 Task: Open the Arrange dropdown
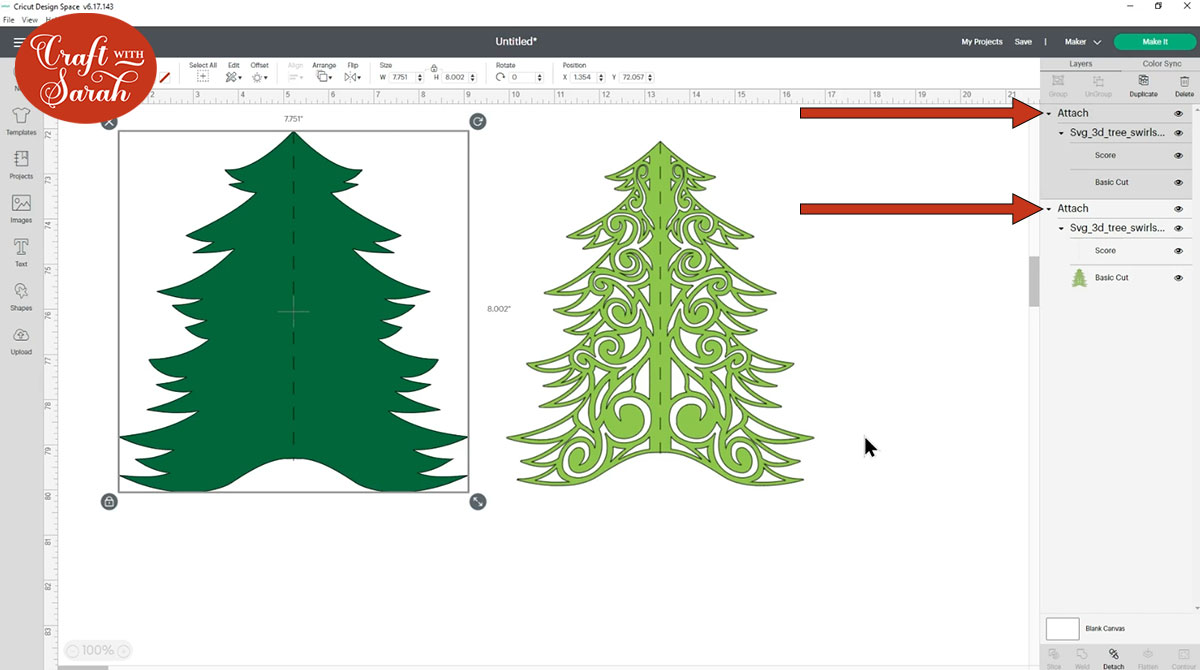point(324,76)
